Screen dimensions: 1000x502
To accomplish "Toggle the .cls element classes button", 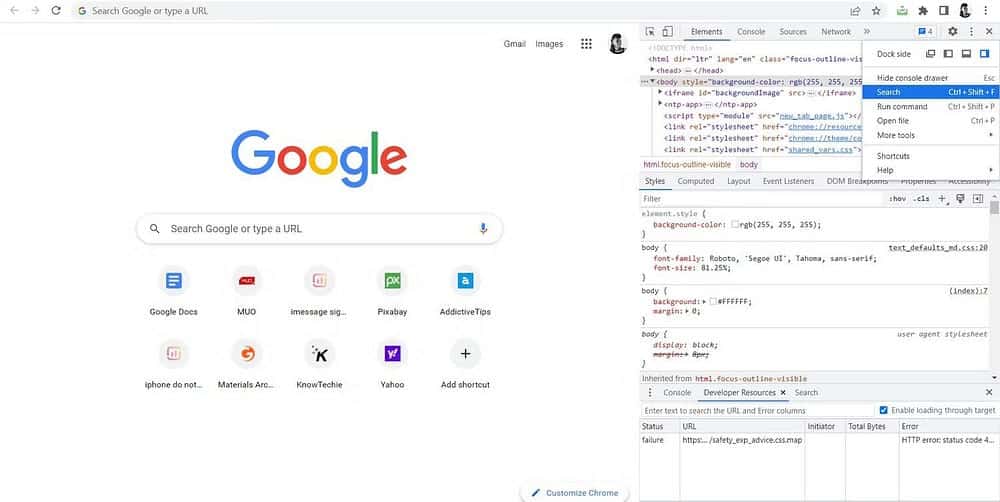I will (x=921, y=199).
